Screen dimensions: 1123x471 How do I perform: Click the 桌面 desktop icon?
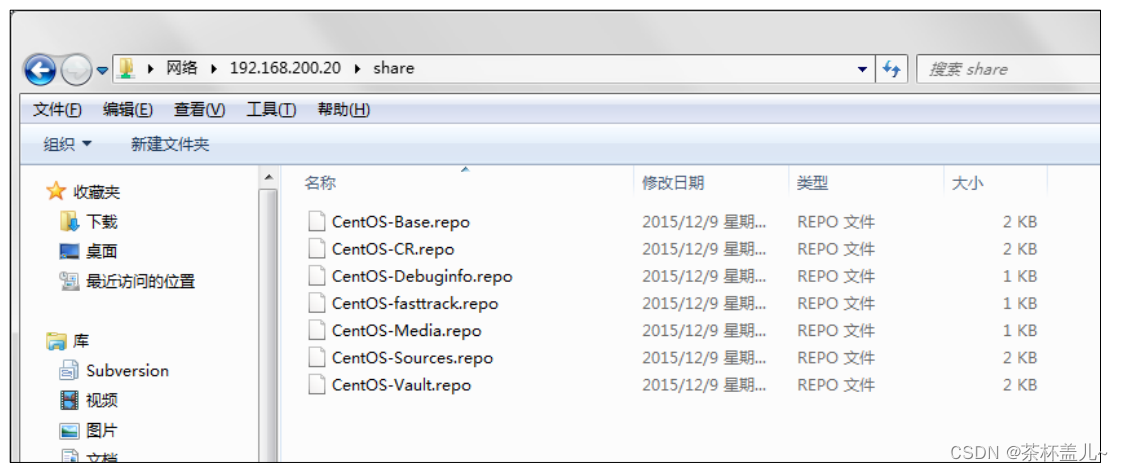click(69, 252)
